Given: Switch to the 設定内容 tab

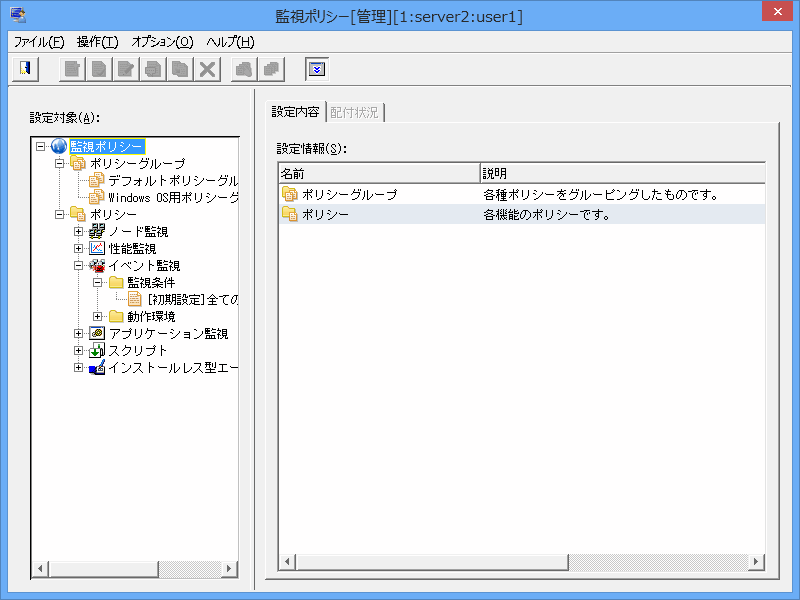Looking at the screenshot, I should 296,112.
